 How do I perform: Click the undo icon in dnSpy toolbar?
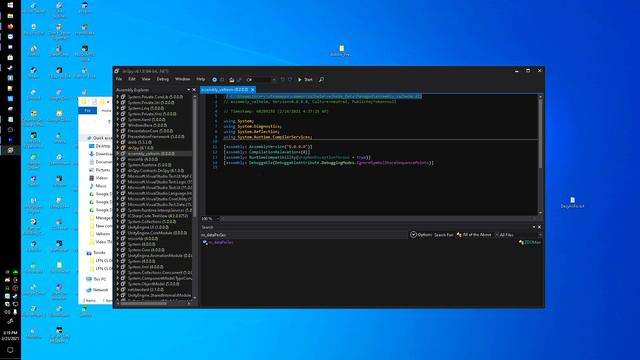[x=282, y=80]
